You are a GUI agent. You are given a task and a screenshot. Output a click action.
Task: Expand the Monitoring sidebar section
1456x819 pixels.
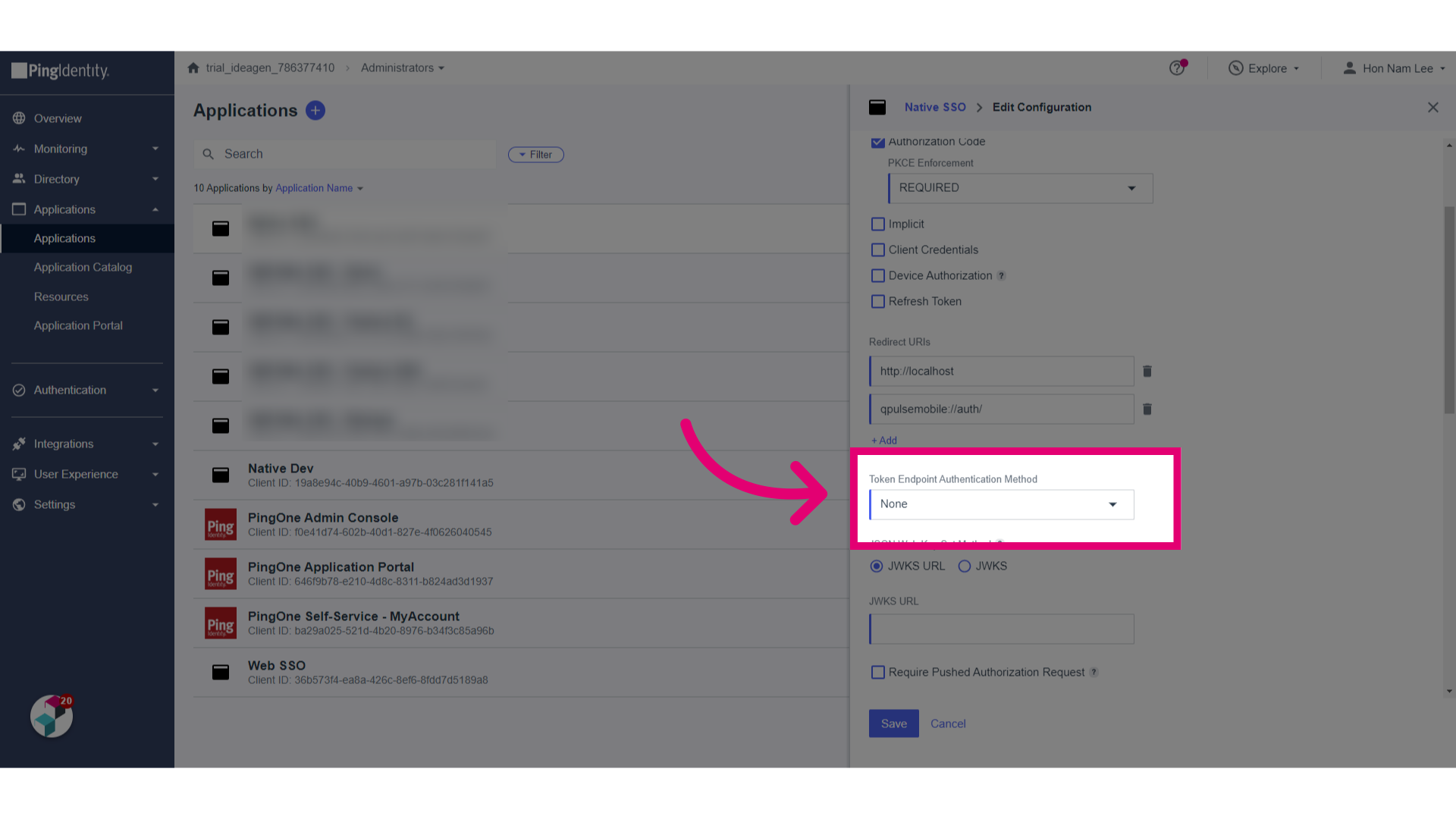point(155,149)
